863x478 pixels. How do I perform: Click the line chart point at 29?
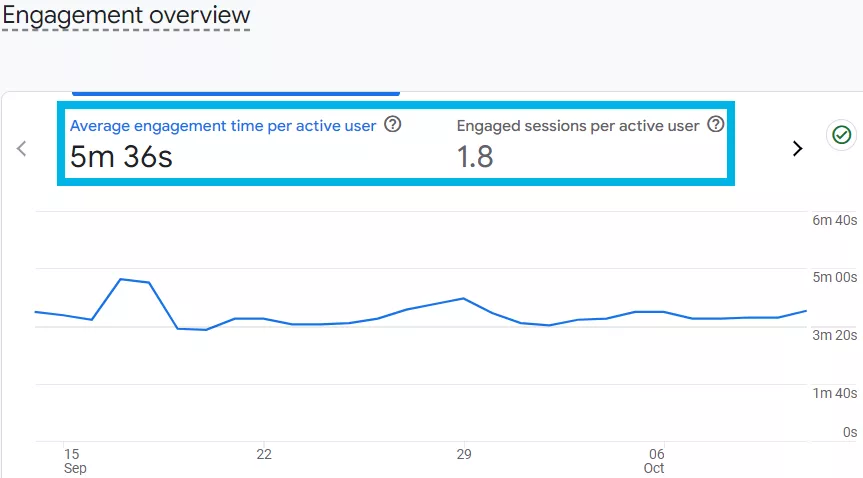(464, 298)
